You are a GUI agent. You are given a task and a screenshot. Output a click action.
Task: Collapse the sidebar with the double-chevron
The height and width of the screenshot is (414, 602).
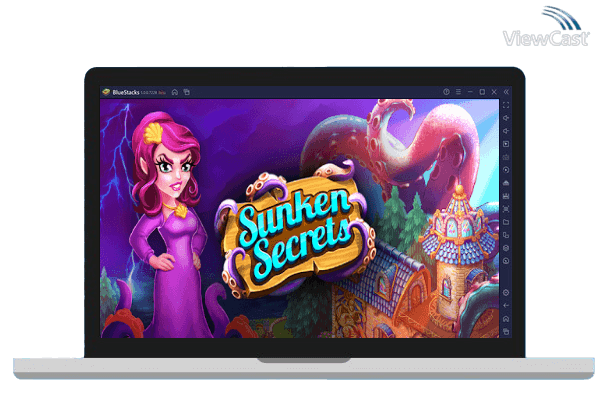click(506, 92)
